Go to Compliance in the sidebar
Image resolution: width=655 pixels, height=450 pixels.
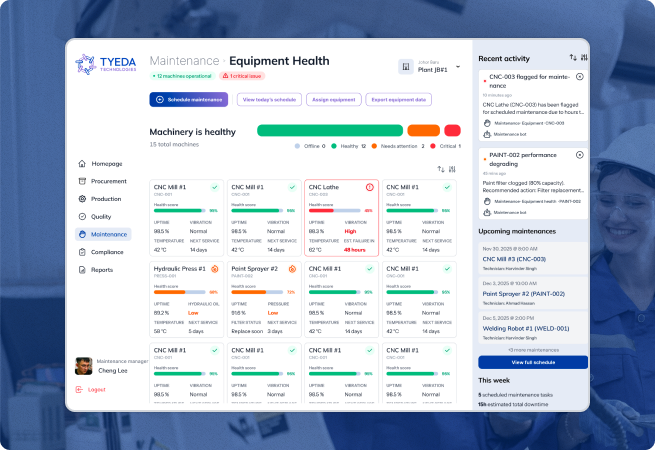(107, 252)
